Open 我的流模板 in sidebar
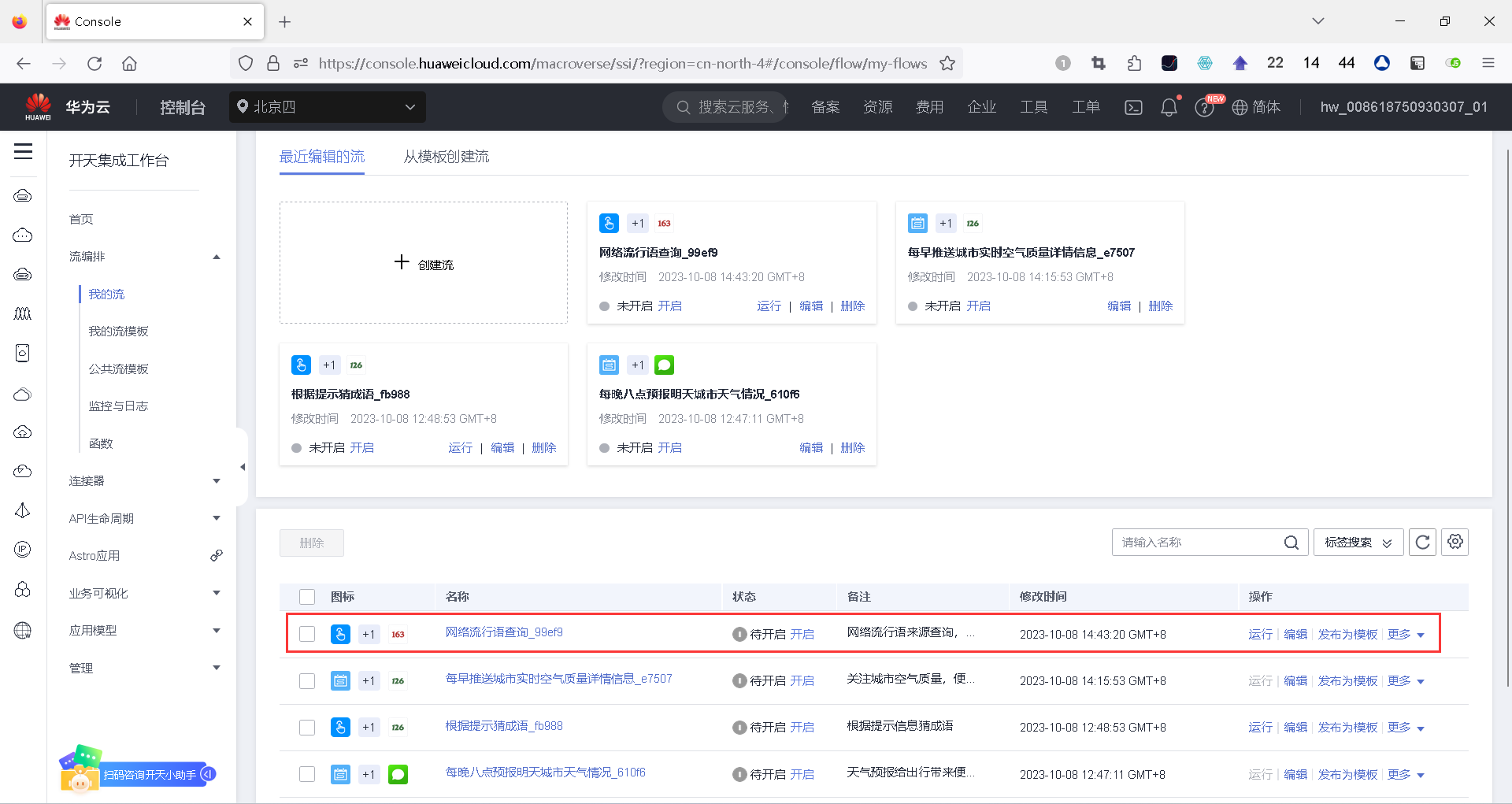Viewport: 1512px width, 804px height. tap(118, 332)
